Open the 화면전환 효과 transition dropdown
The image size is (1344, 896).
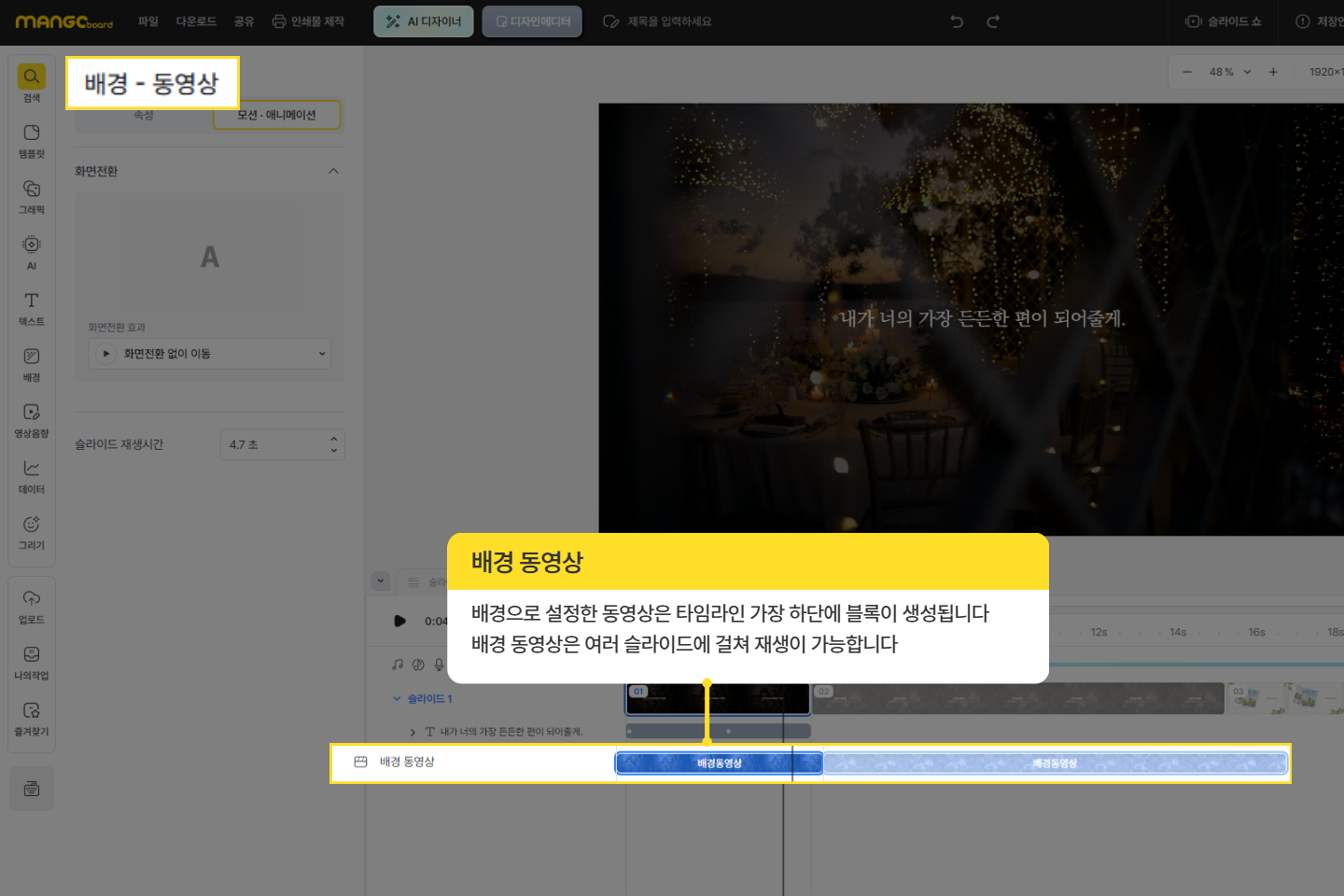tap(210, 354)
